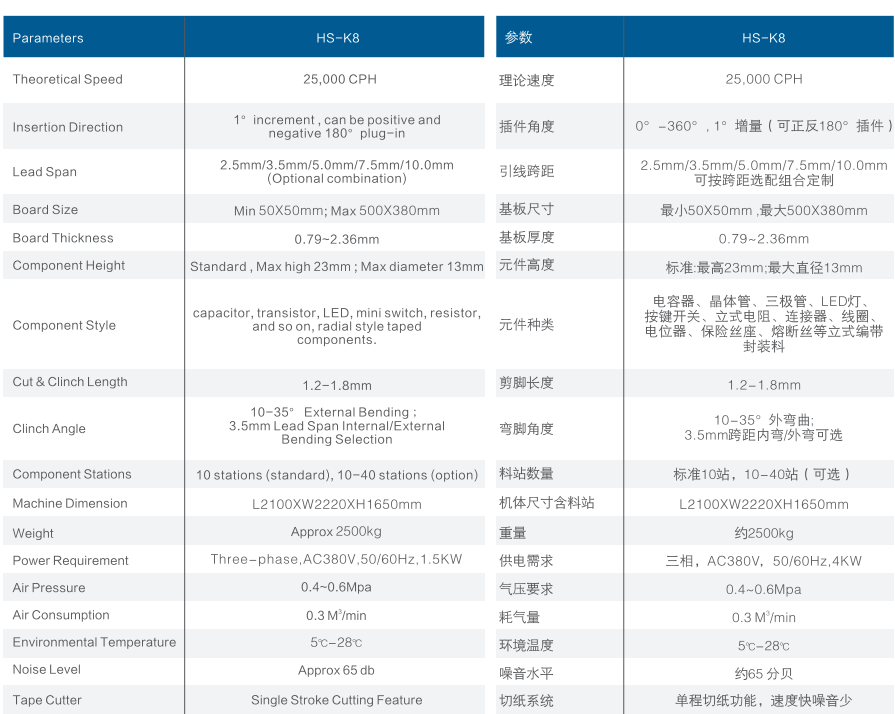Screen dimensions: 895x714
Task: Select '单程切纸功能, 速度快噪音少' text
Action: (764, 701)
